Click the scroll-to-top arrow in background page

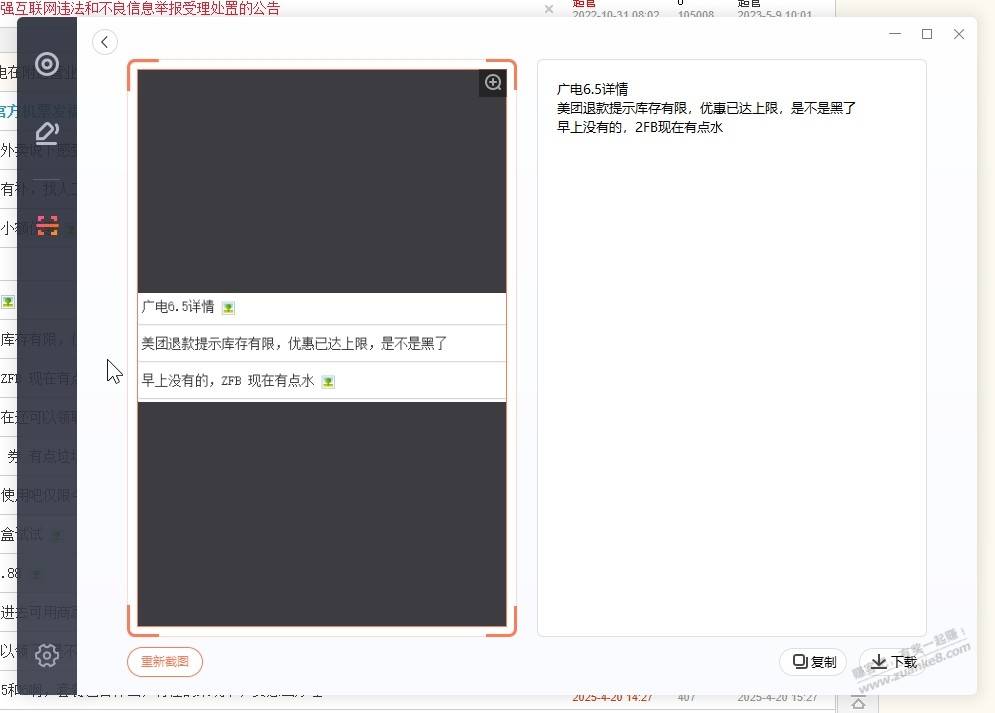(858, 703)
